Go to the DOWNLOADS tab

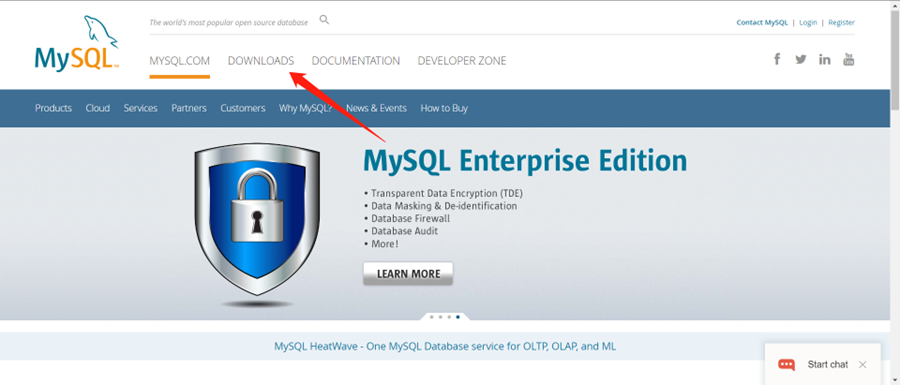click(x=261, y=61)
